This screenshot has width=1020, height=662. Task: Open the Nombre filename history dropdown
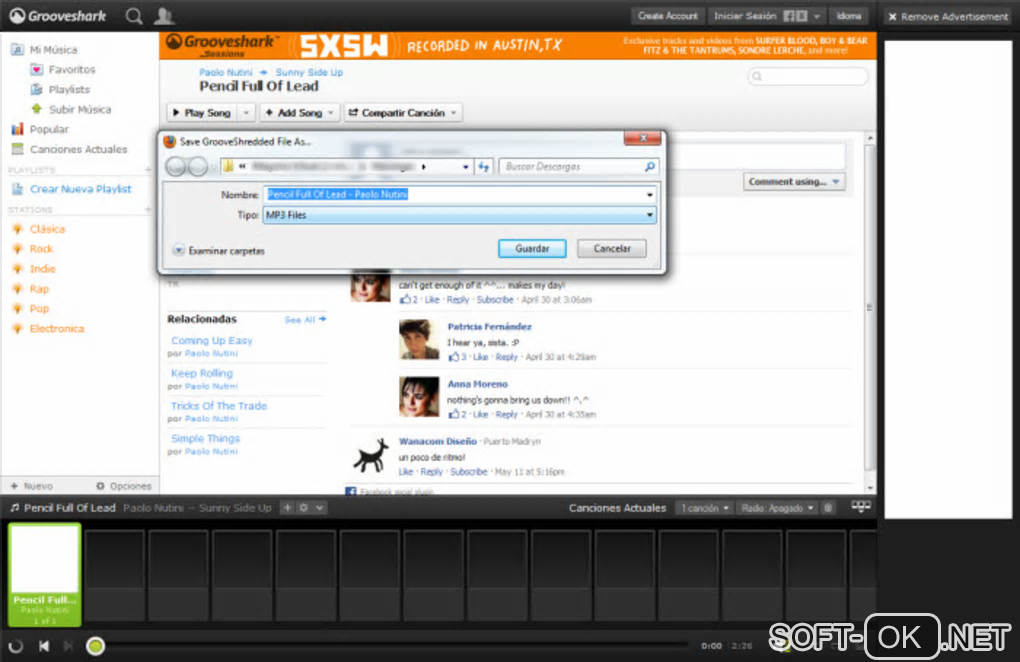tap(649, 194)
